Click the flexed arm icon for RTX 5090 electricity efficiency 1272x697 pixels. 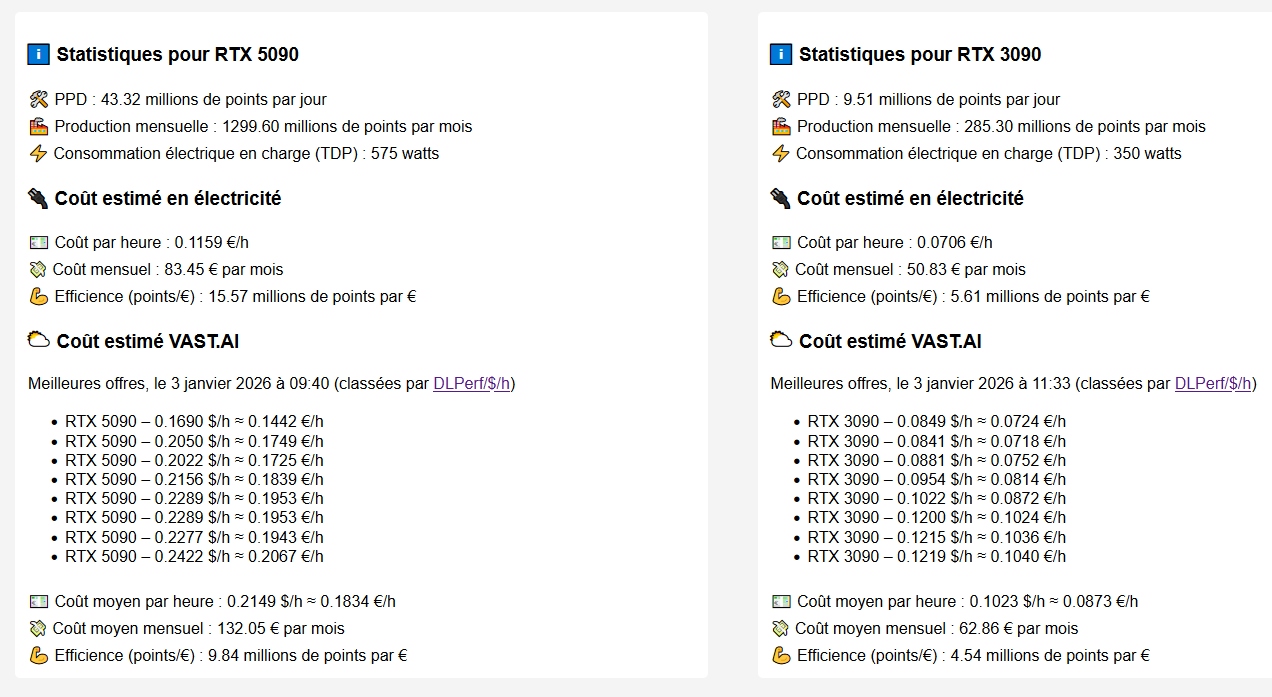click(39, 296)
